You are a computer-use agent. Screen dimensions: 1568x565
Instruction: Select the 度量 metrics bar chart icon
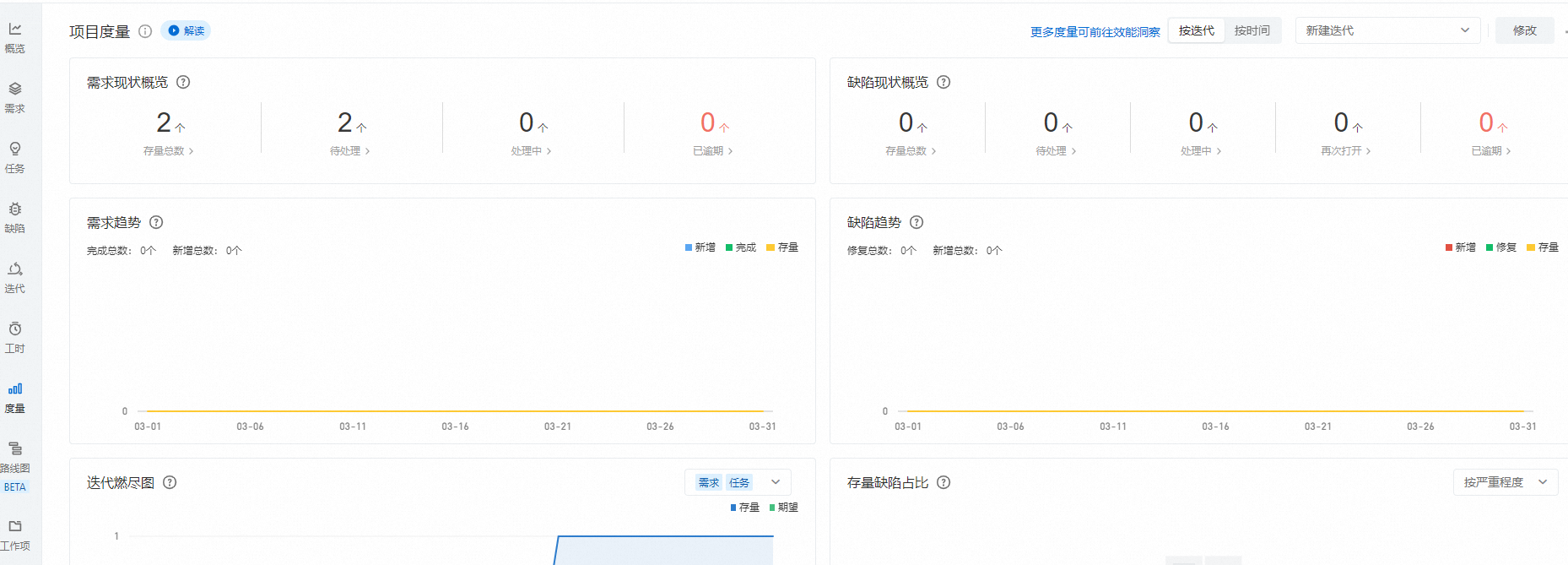(15, 388)
